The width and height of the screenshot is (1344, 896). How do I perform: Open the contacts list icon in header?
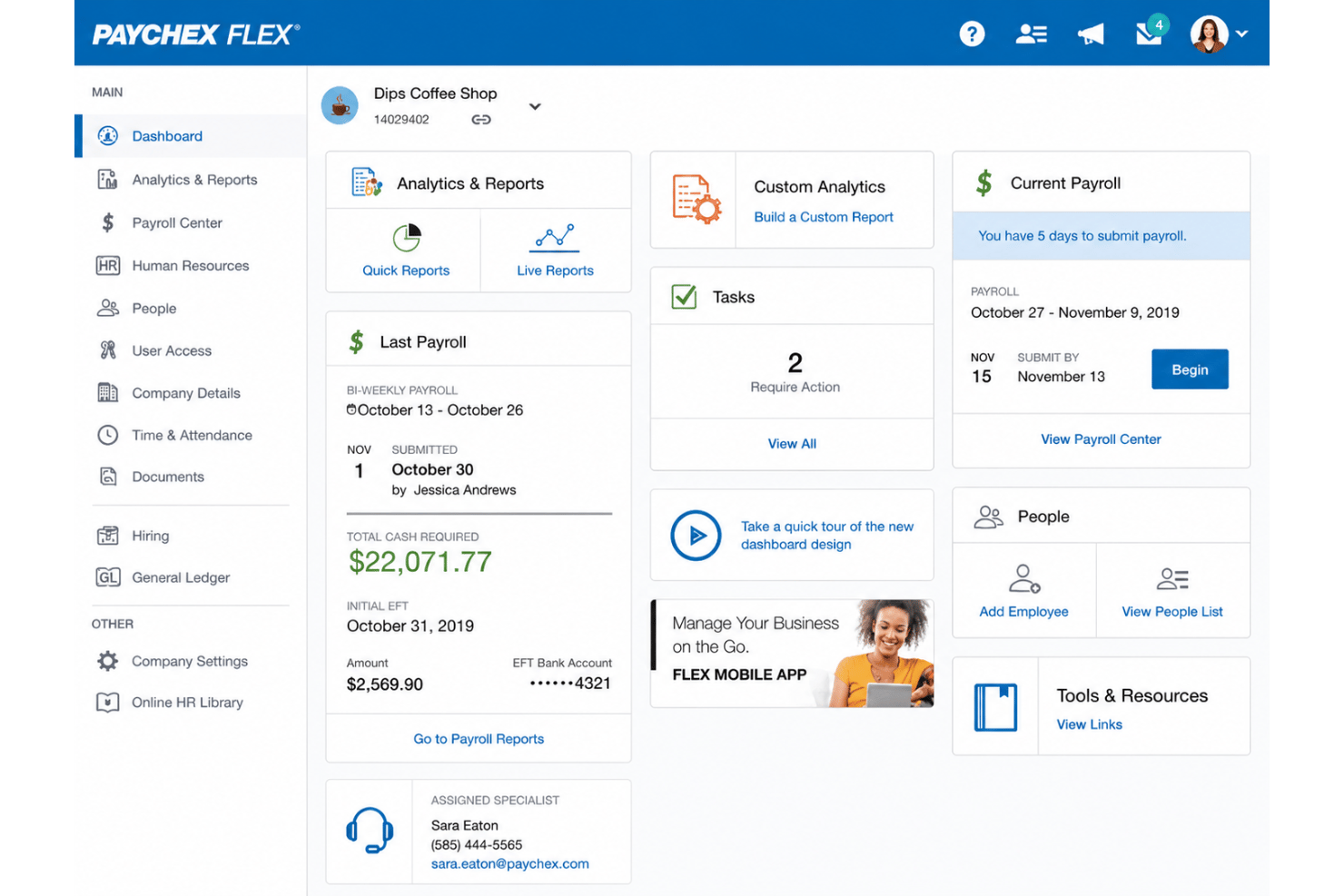click(1031, 34)
